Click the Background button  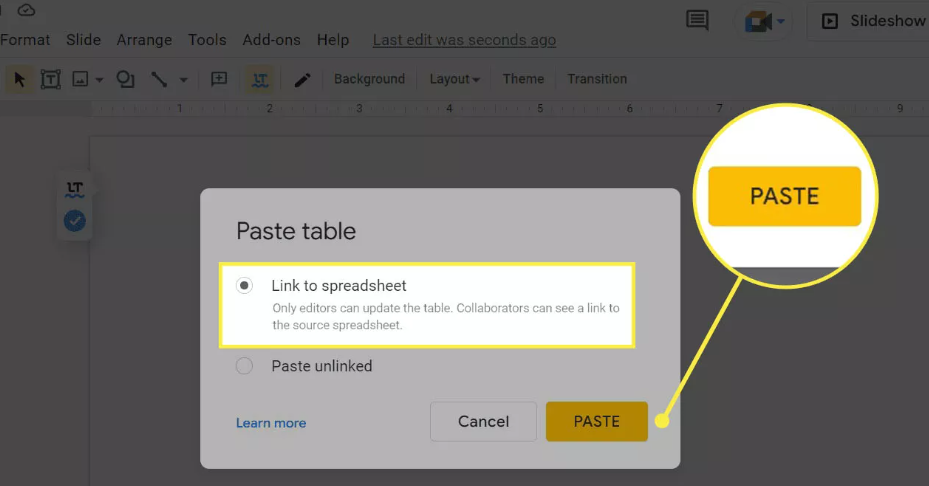pyautogui.click(x=369, y=79)
